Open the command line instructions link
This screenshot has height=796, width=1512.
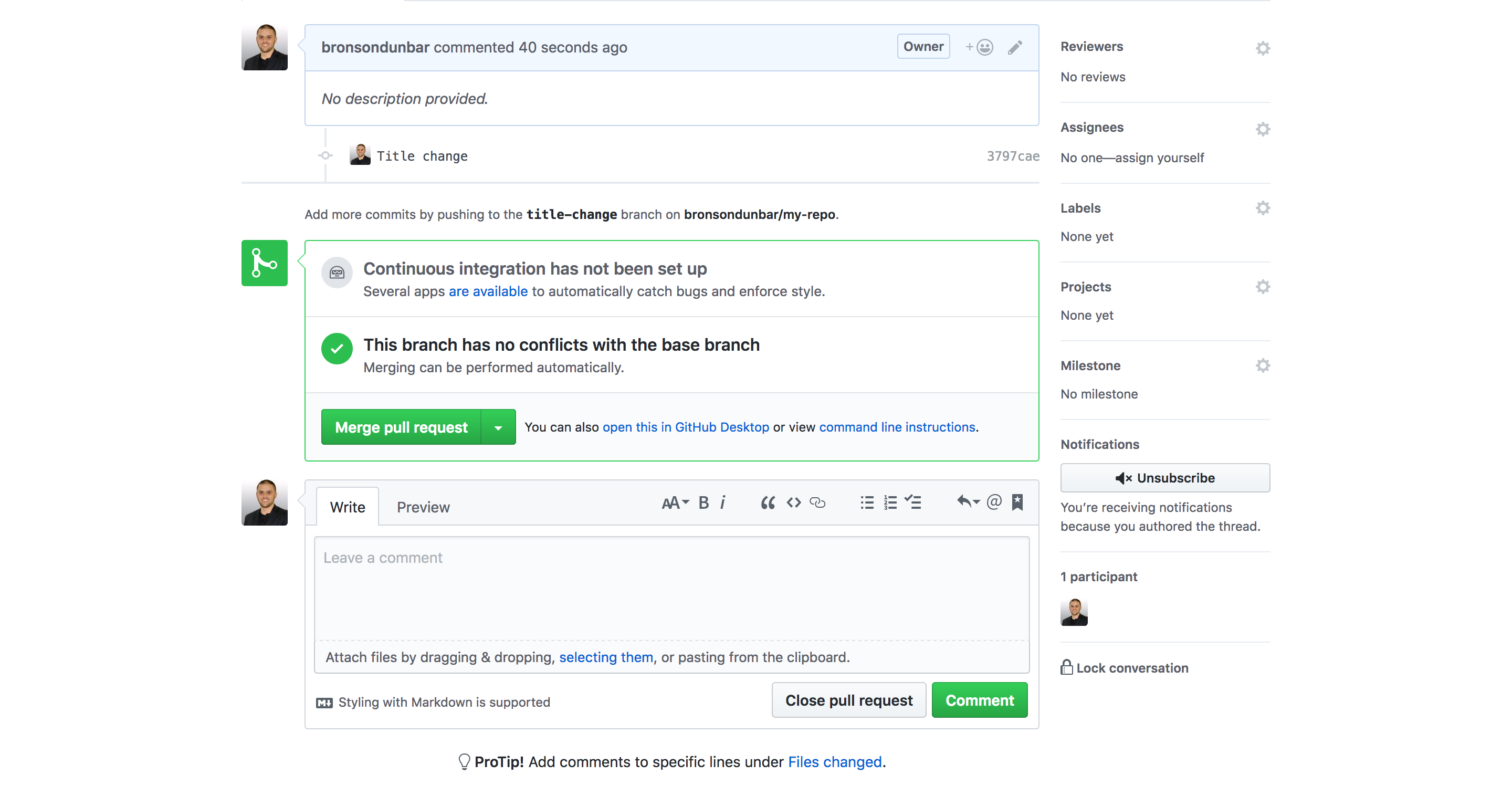pyautogui.click(x=897, y=427)
